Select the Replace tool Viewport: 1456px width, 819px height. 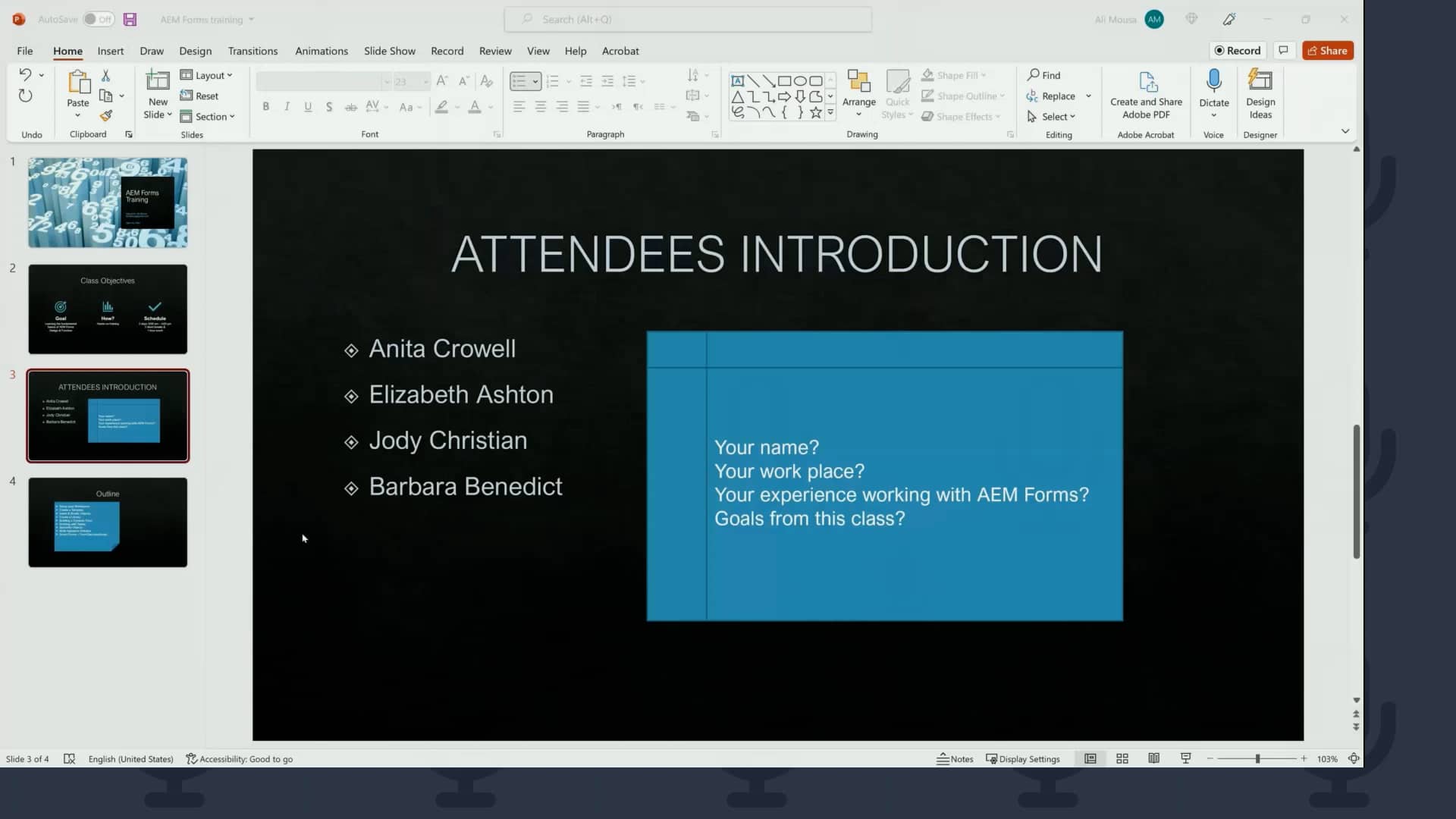click(x=1057, y=96)
